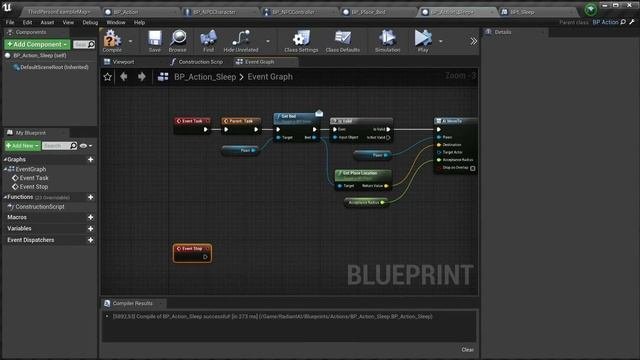Open the Help menu

pos(140,22)
